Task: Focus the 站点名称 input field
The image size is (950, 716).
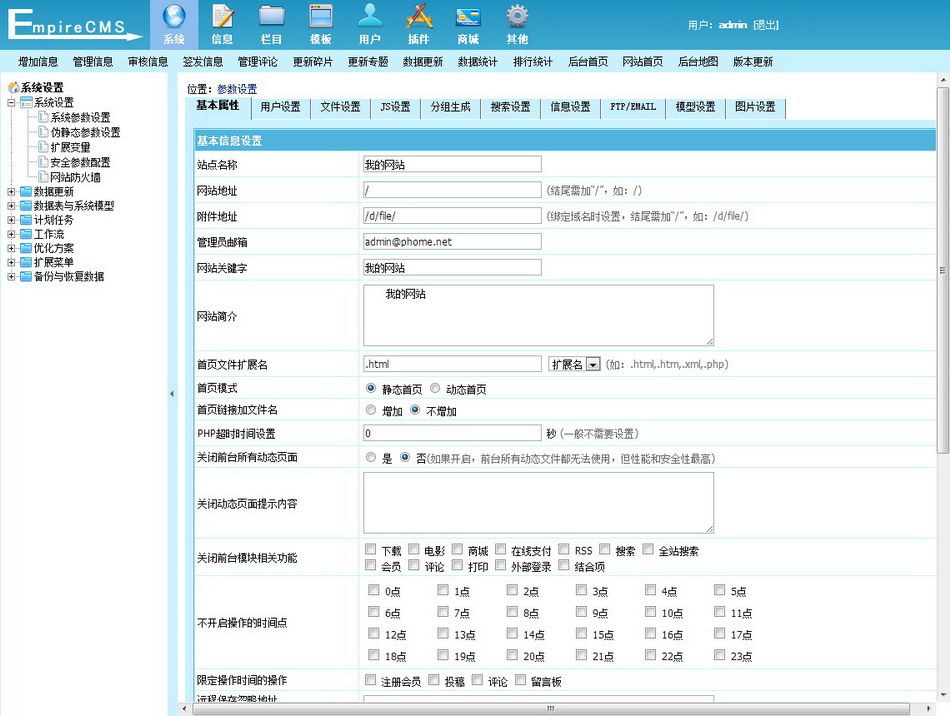Action: coord(452,164)
